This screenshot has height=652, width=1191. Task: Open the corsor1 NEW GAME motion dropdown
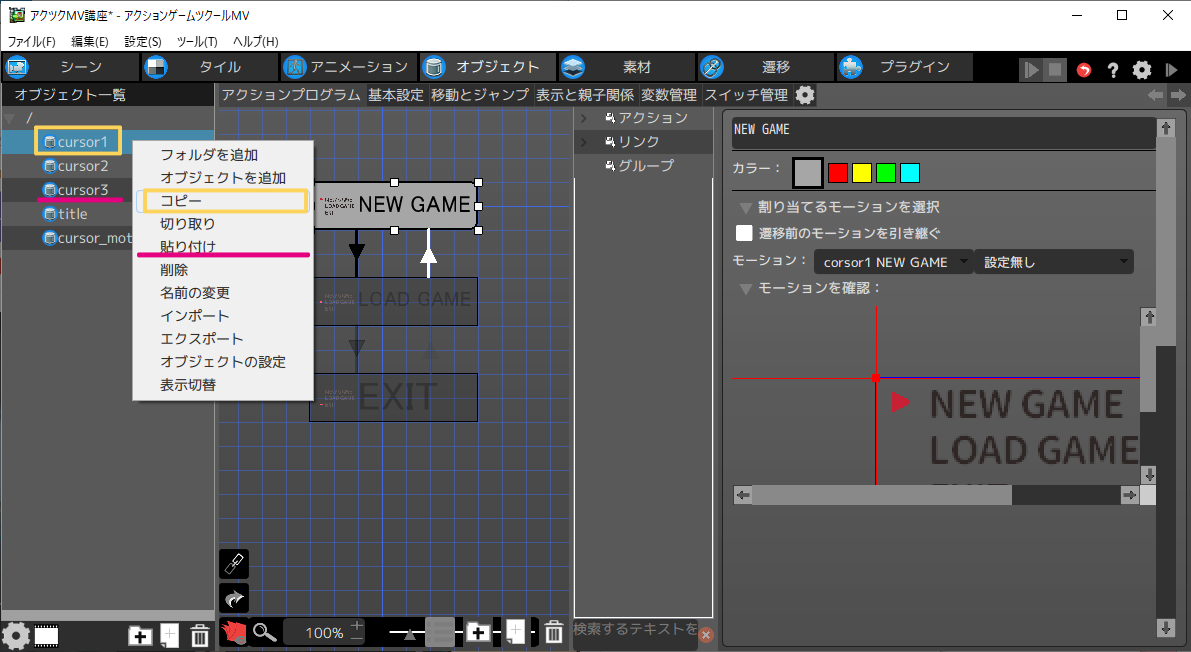click(893, 262)
